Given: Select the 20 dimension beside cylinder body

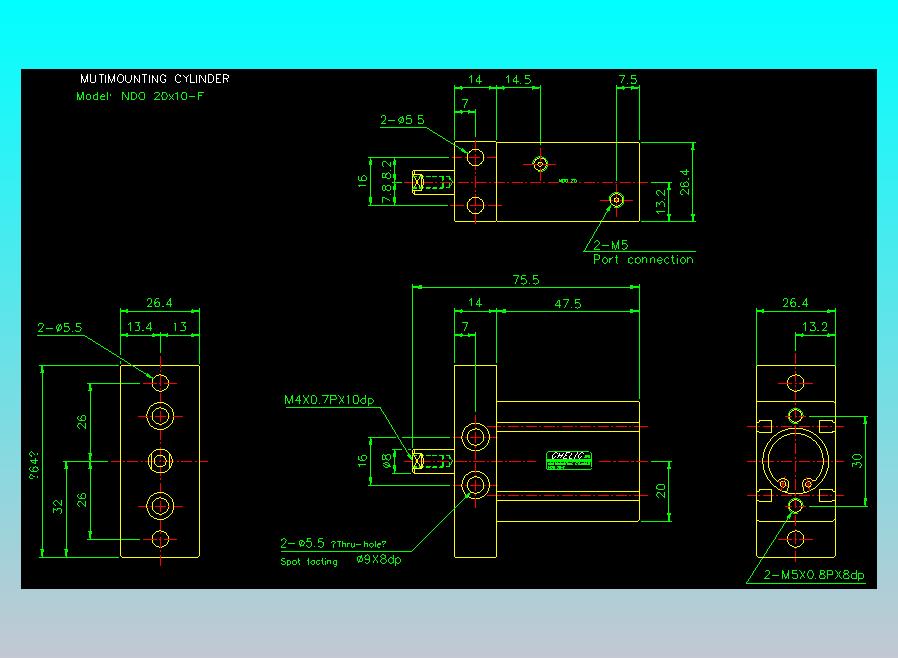Looking at the screenshot, I should (x=660, y=490).
